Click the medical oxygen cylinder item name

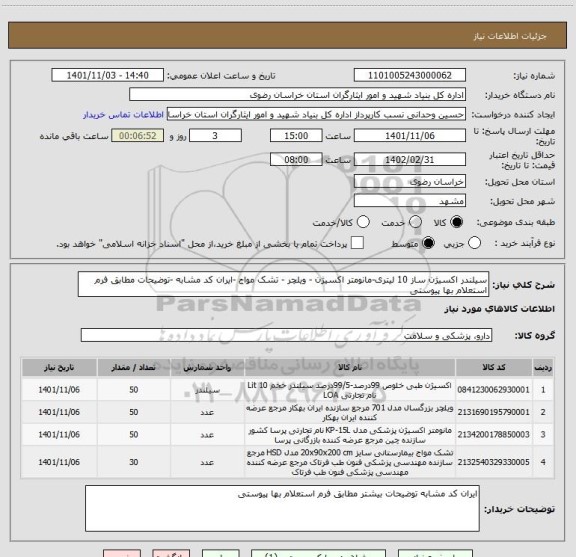coord(350,390)
